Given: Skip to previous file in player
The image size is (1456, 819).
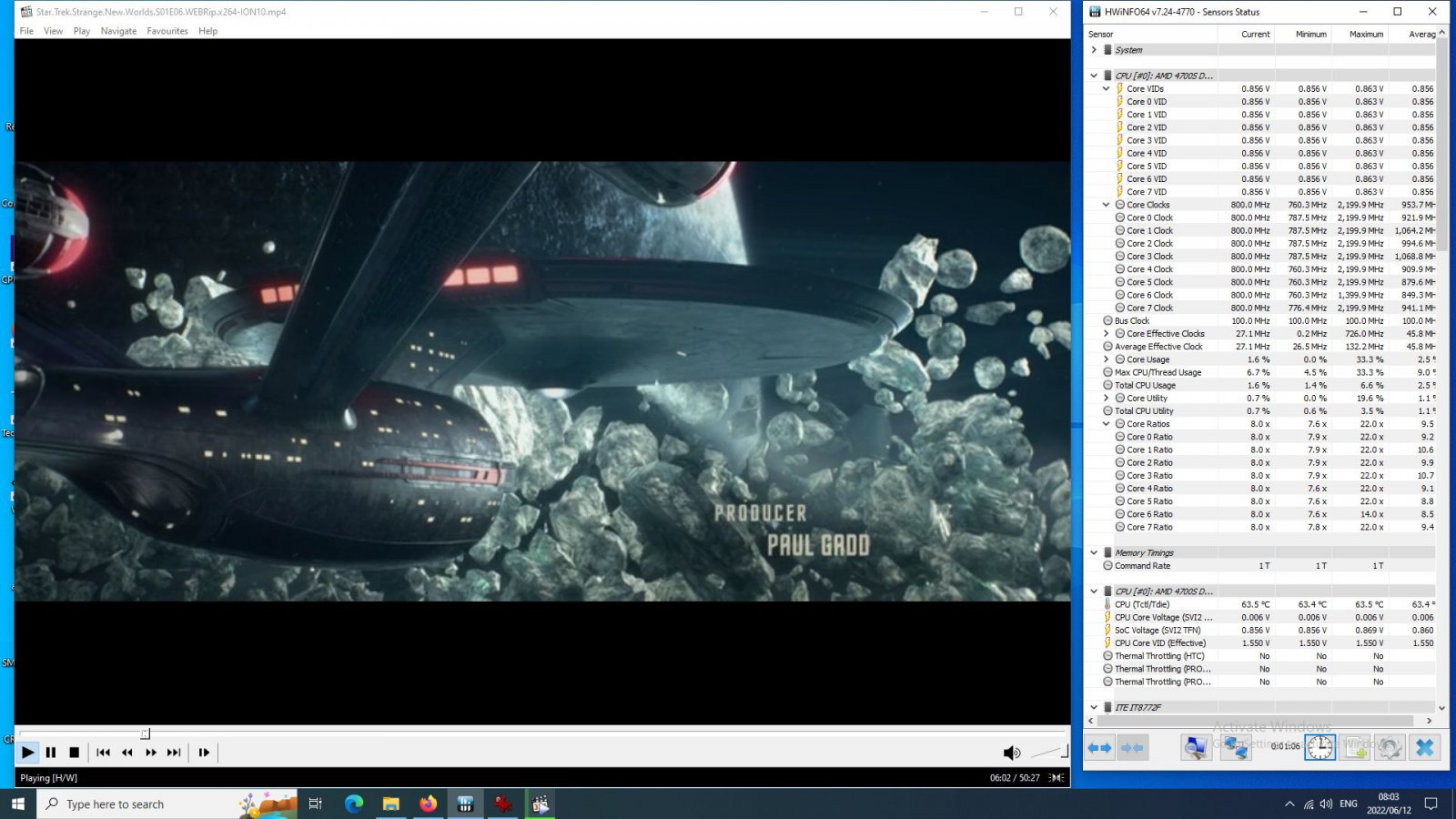Looking at the screenshot, I should [x=103, y=753].
